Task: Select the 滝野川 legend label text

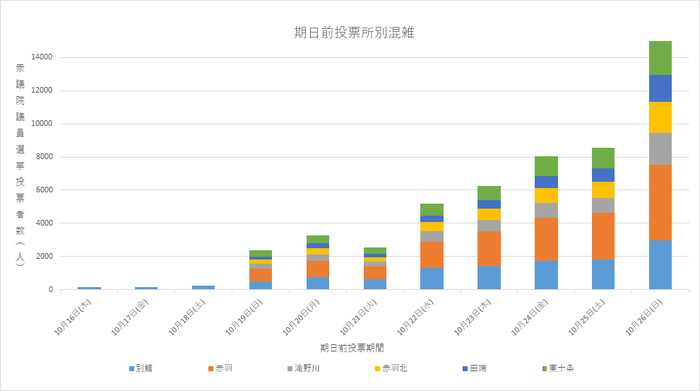Action: coord(307,368)
